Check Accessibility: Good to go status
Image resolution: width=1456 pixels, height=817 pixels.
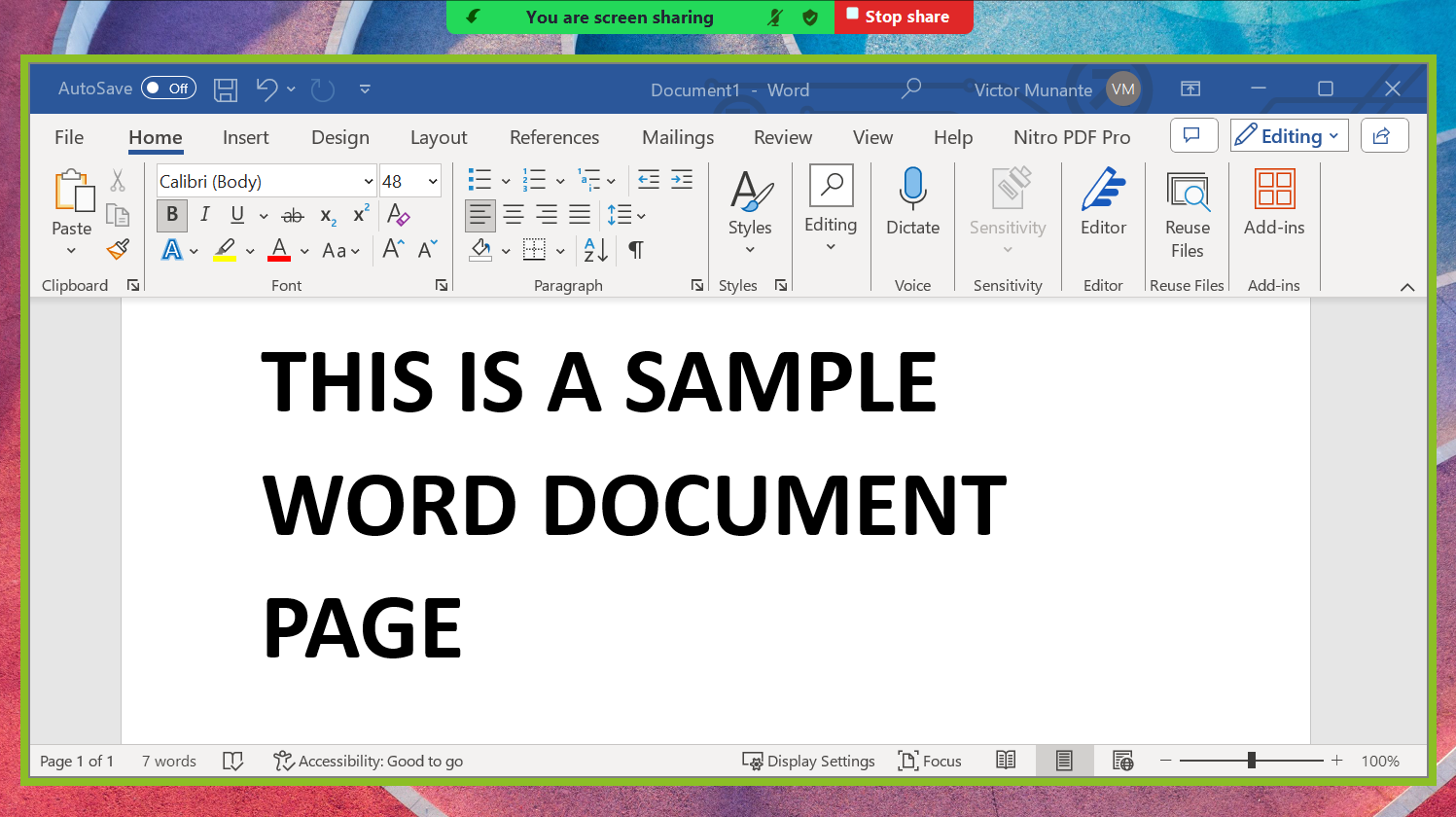tap(369, 761)
